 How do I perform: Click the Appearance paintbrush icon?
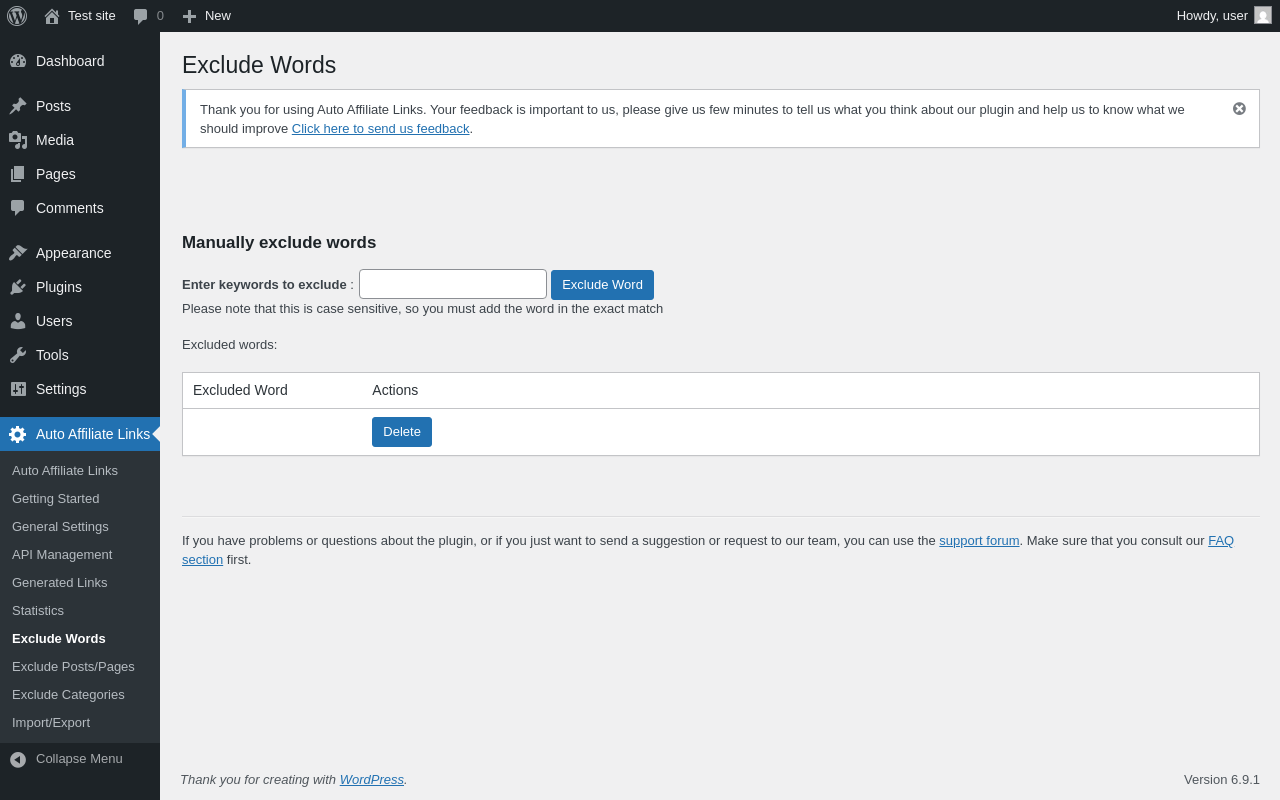pyautogui.click(x=18, y=253)
